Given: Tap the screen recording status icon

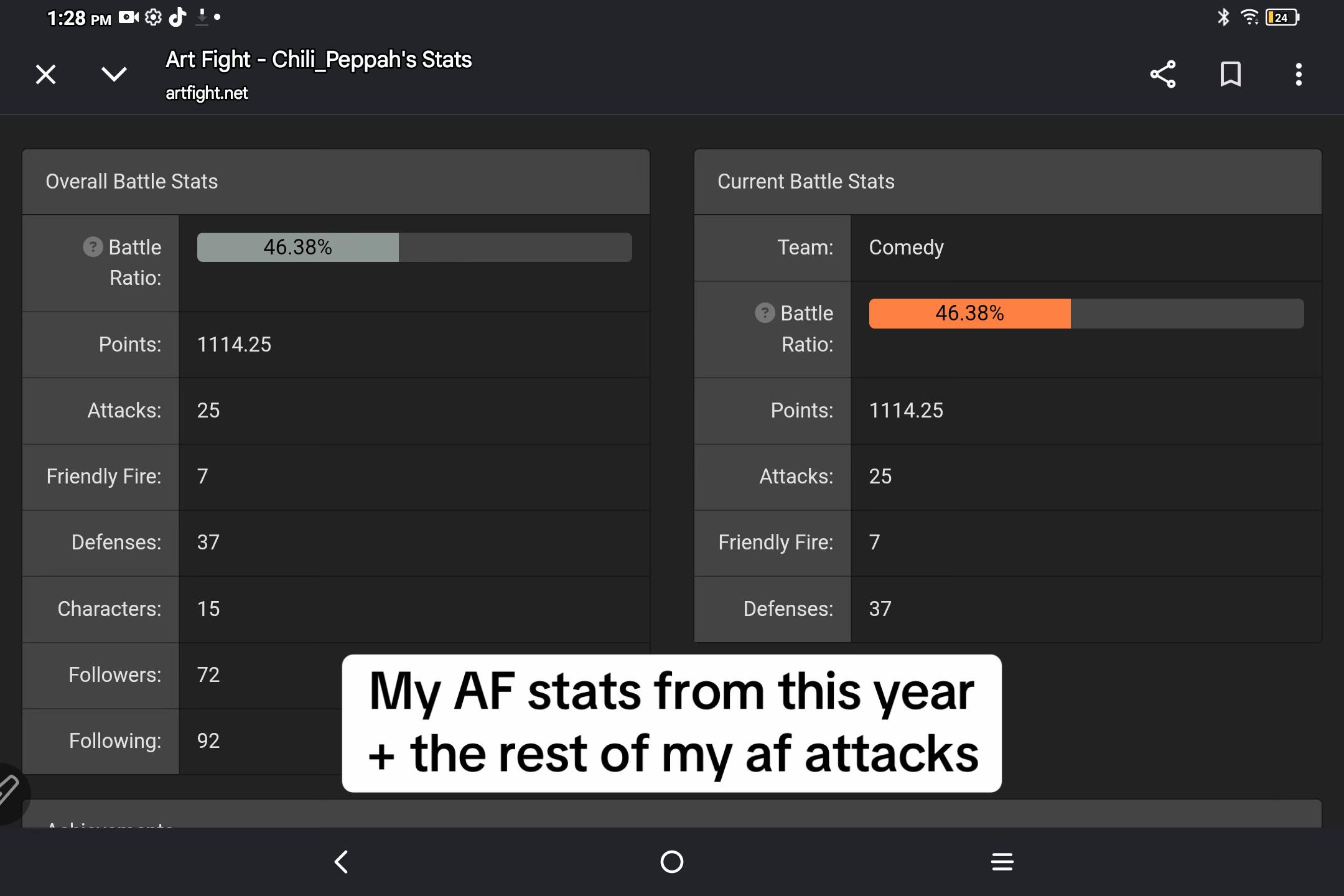Looking at the screenshot, I should [129, 17].
